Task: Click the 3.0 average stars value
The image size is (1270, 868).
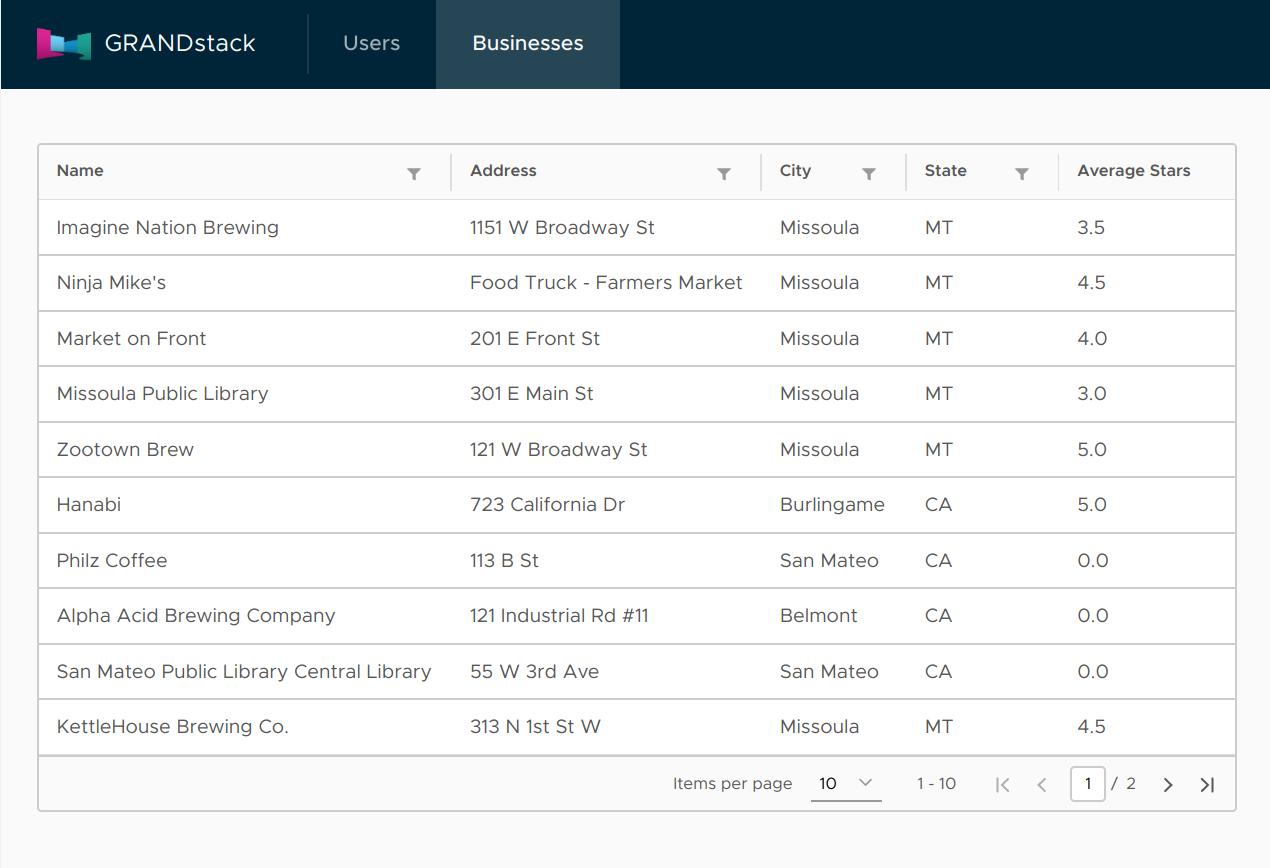Action: pyautogui.click(x=1092, y=394)
